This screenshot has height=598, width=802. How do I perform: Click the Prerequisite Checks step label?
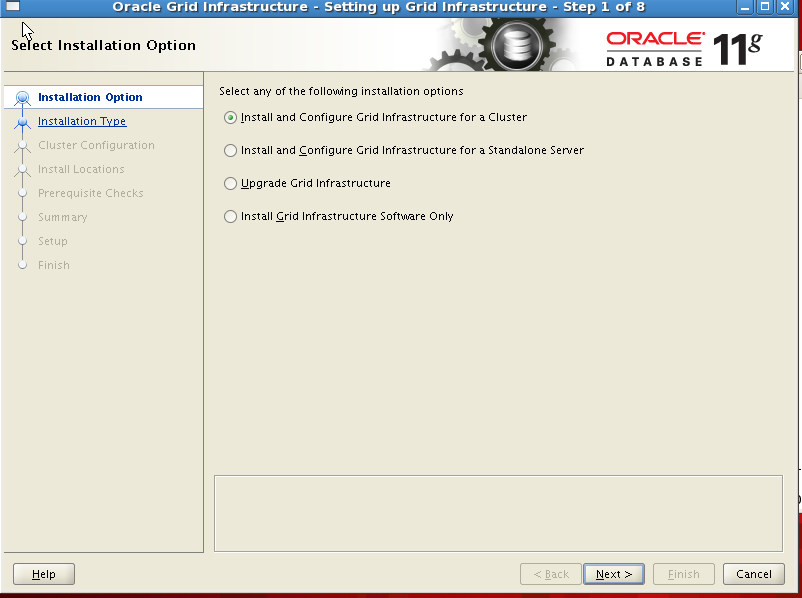click(x=91, y=193)
